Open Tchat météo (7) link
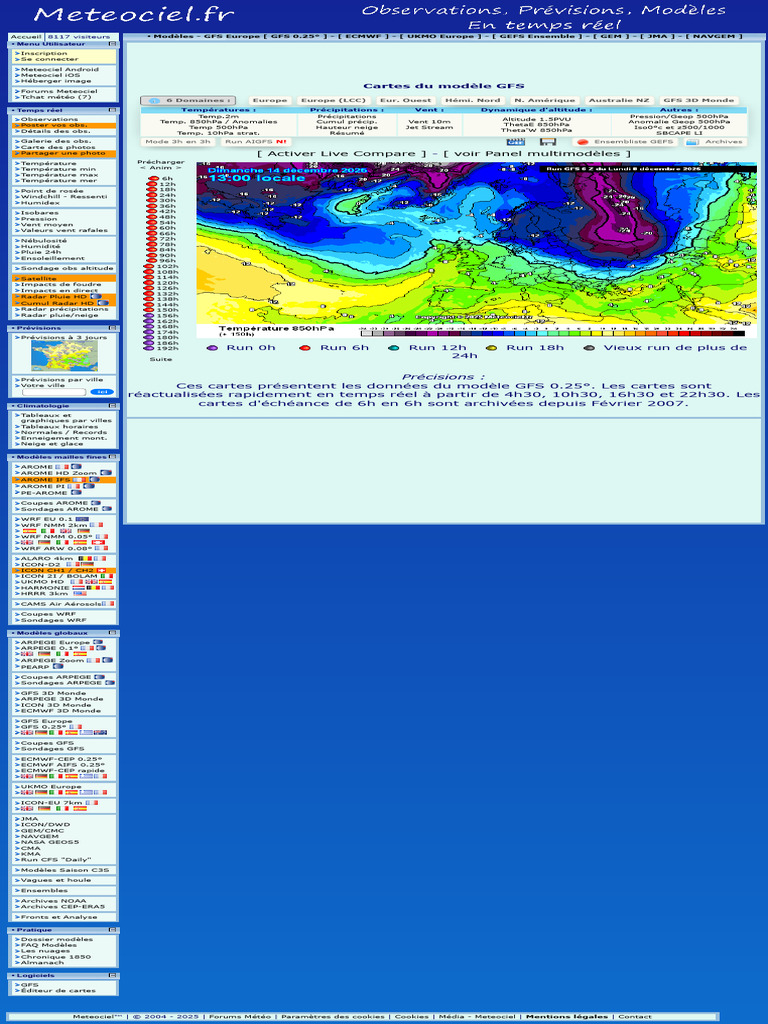The height and width of the screenshot is (1024, 768). 56,97
